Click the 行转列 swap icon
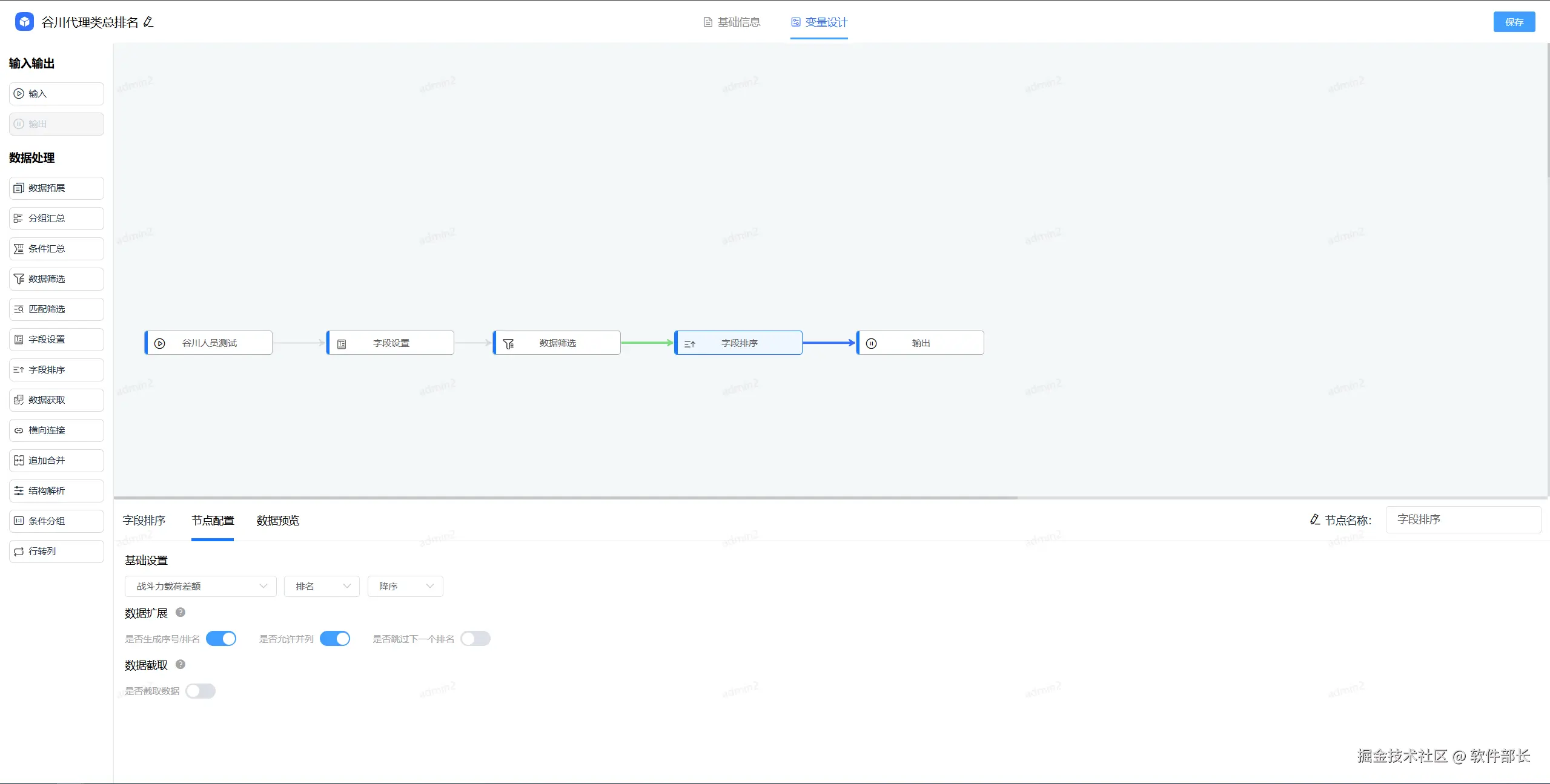1550x784 pixels. [x=19, y=552]
